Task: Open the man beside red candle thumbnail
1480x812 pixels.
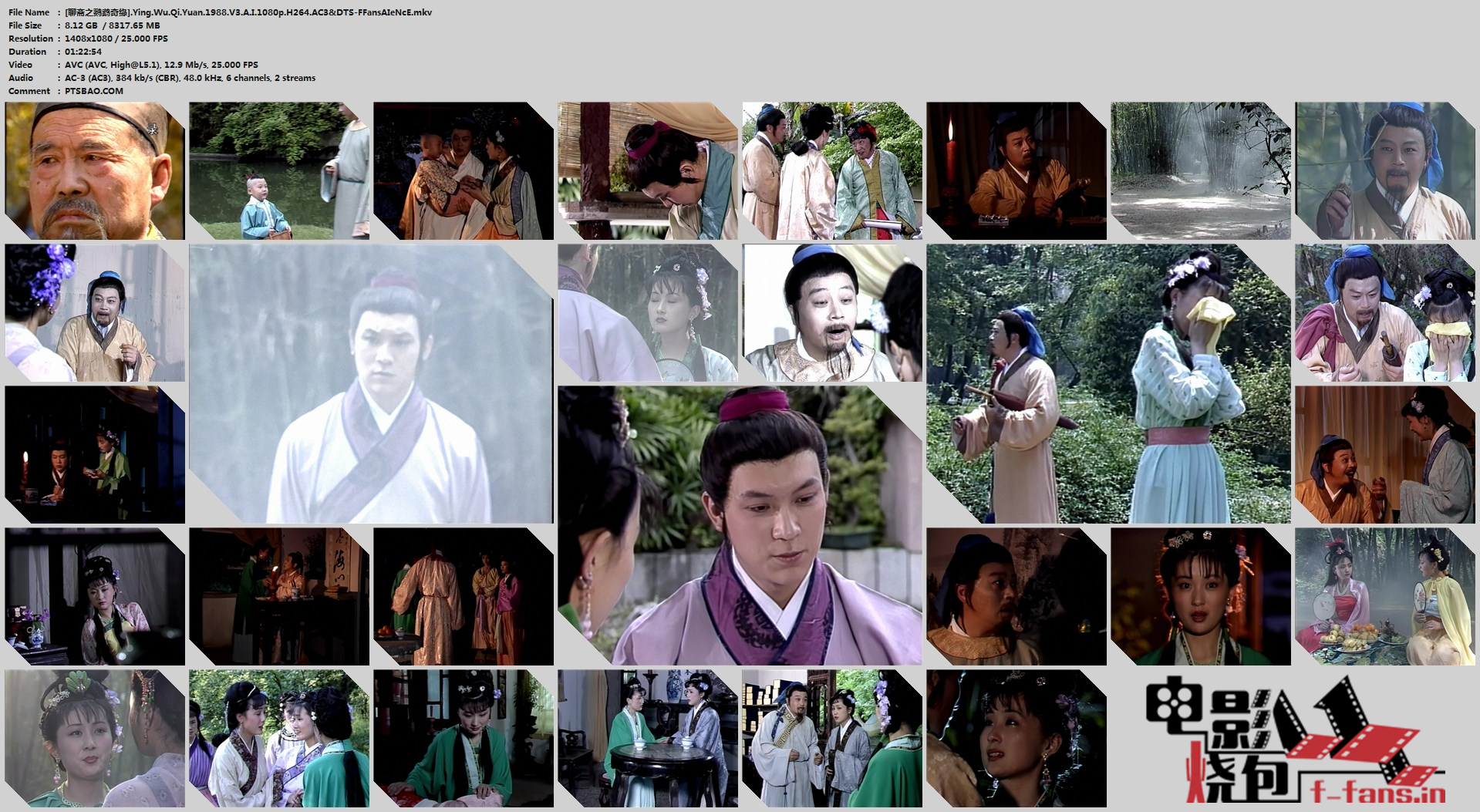Action: click(1016, 170)
